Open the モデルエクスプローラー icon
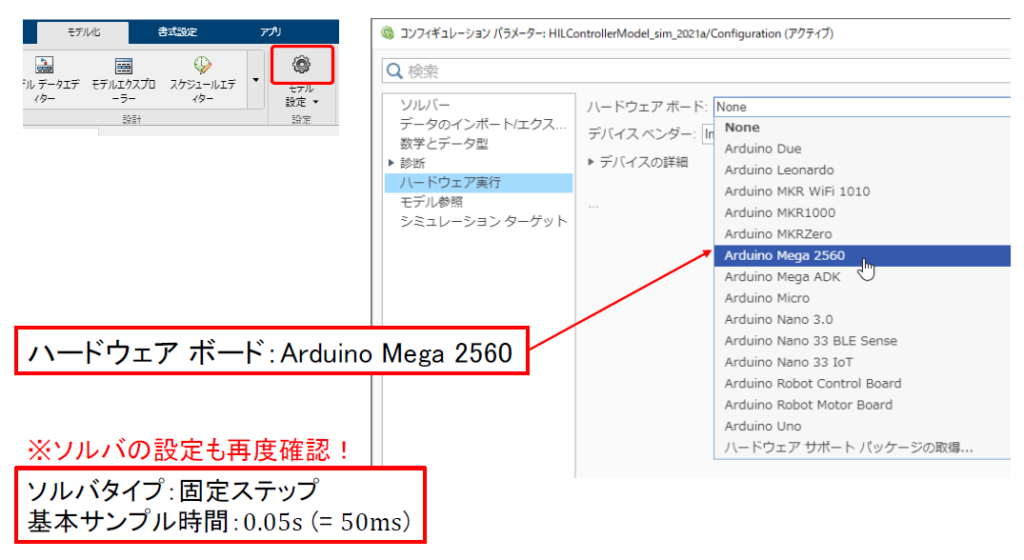The width and height of the screenshot is (1024, 560). coord(123,65)
